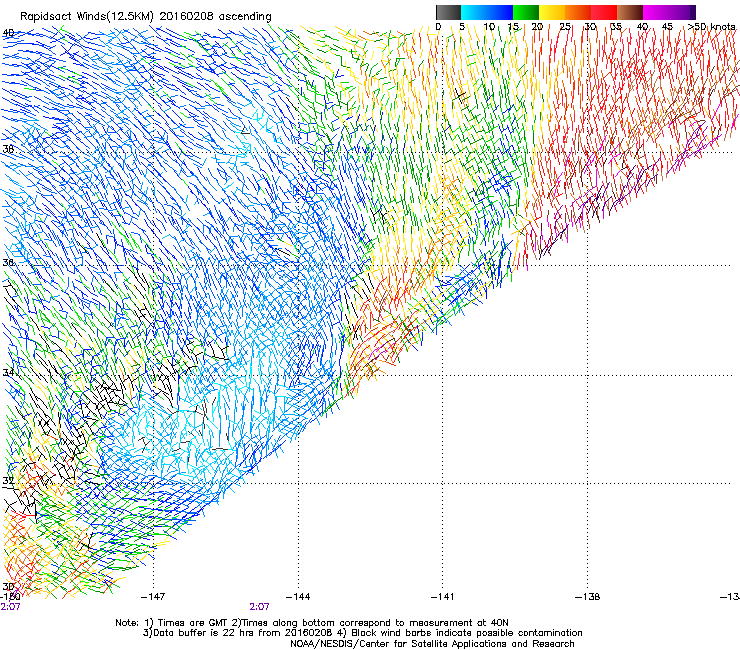Click the latitude label '36'
This screenshot has width=740, height=650.
8,262
